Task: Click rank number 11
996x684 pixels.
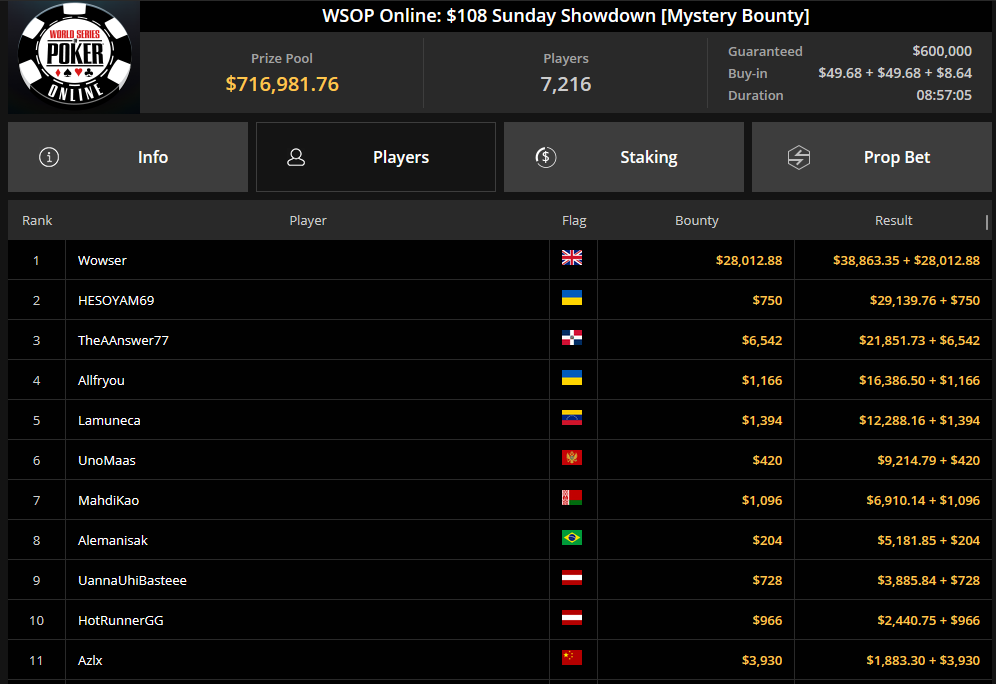Action: coord(36,661)
